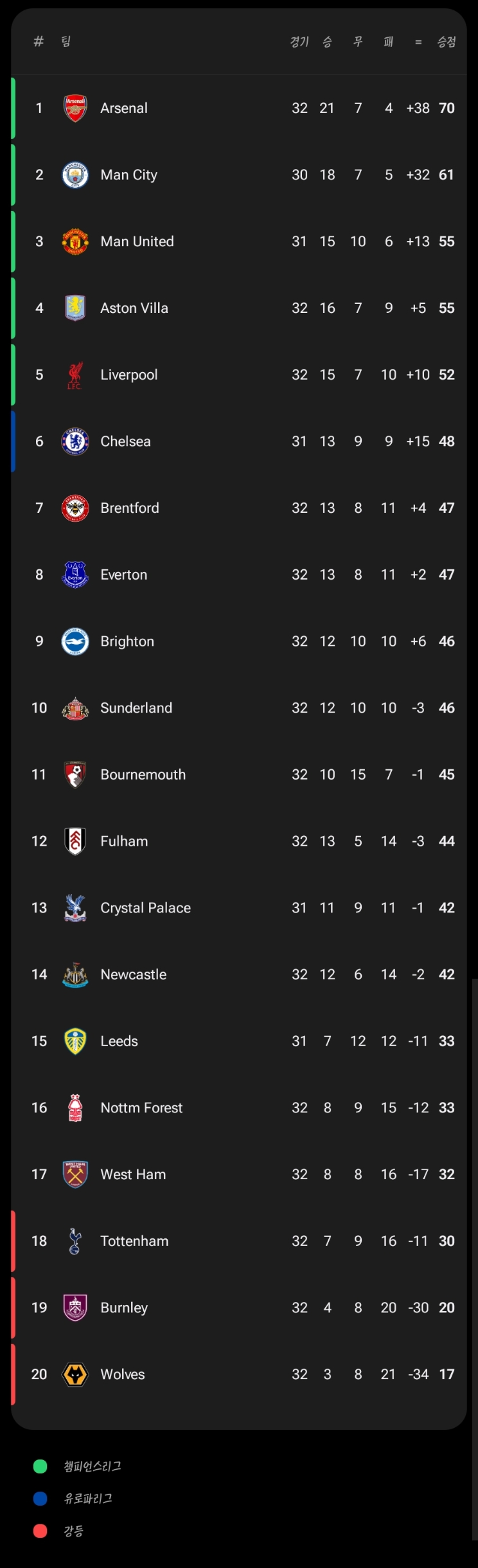Click the red relegation bar next to Burnley

(x=12, y=1308)
